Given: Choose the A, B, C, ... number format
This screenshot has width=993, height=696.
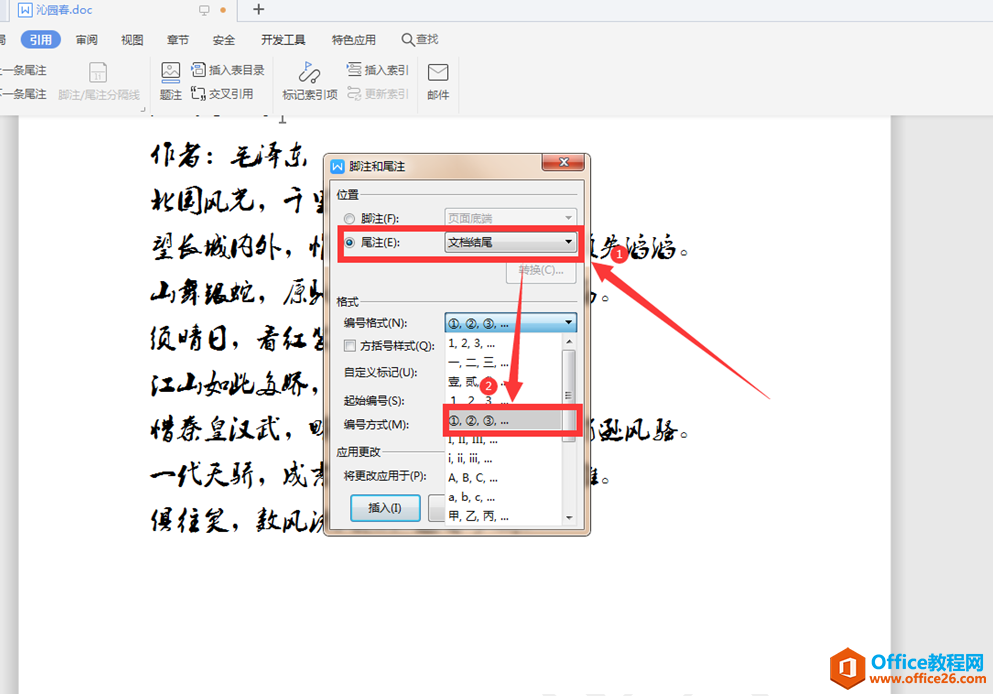Looking at the screenshot, I should pos(503,478).
